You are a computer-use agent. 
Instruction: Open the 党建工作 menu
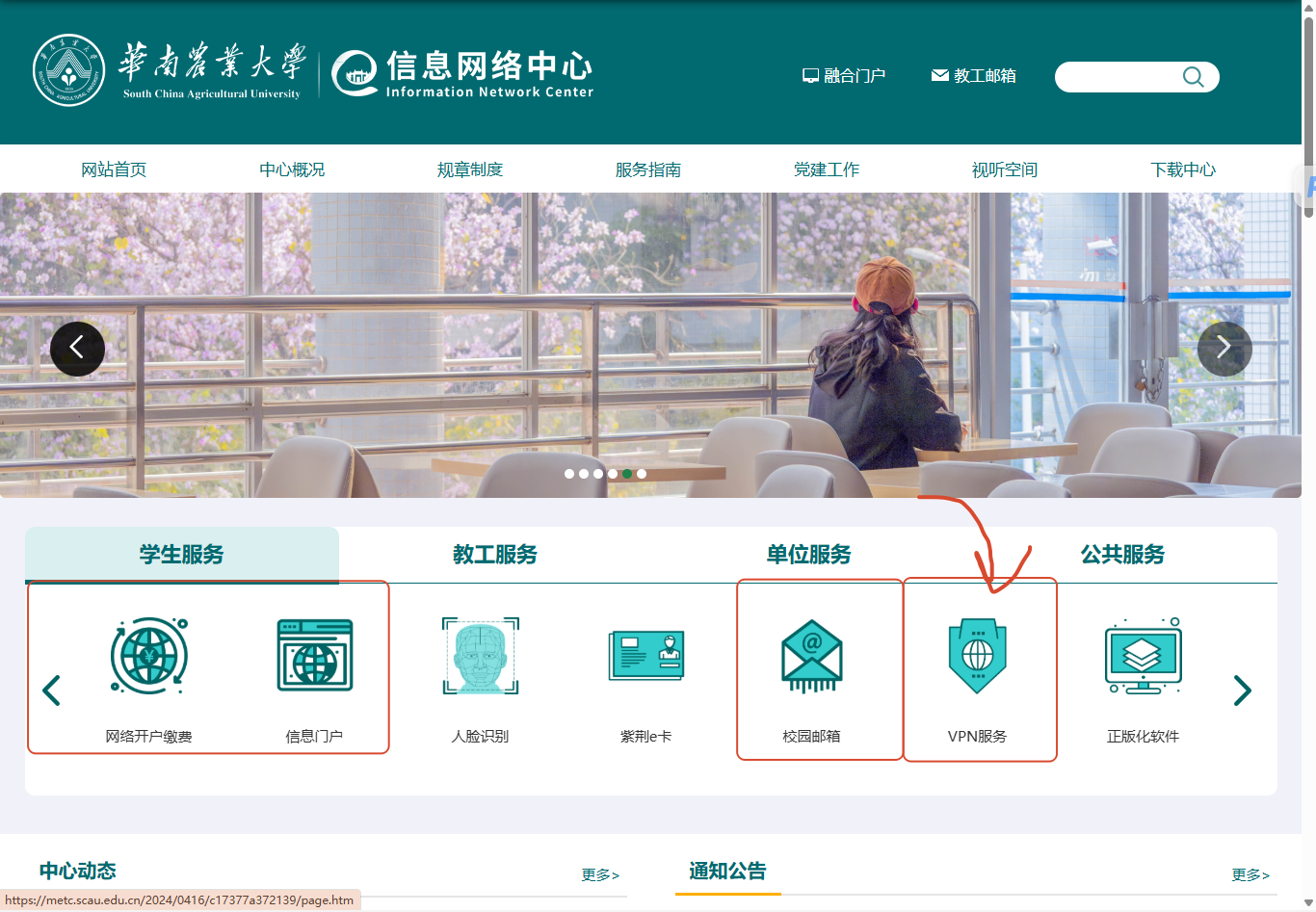click(x=827, y=169)
